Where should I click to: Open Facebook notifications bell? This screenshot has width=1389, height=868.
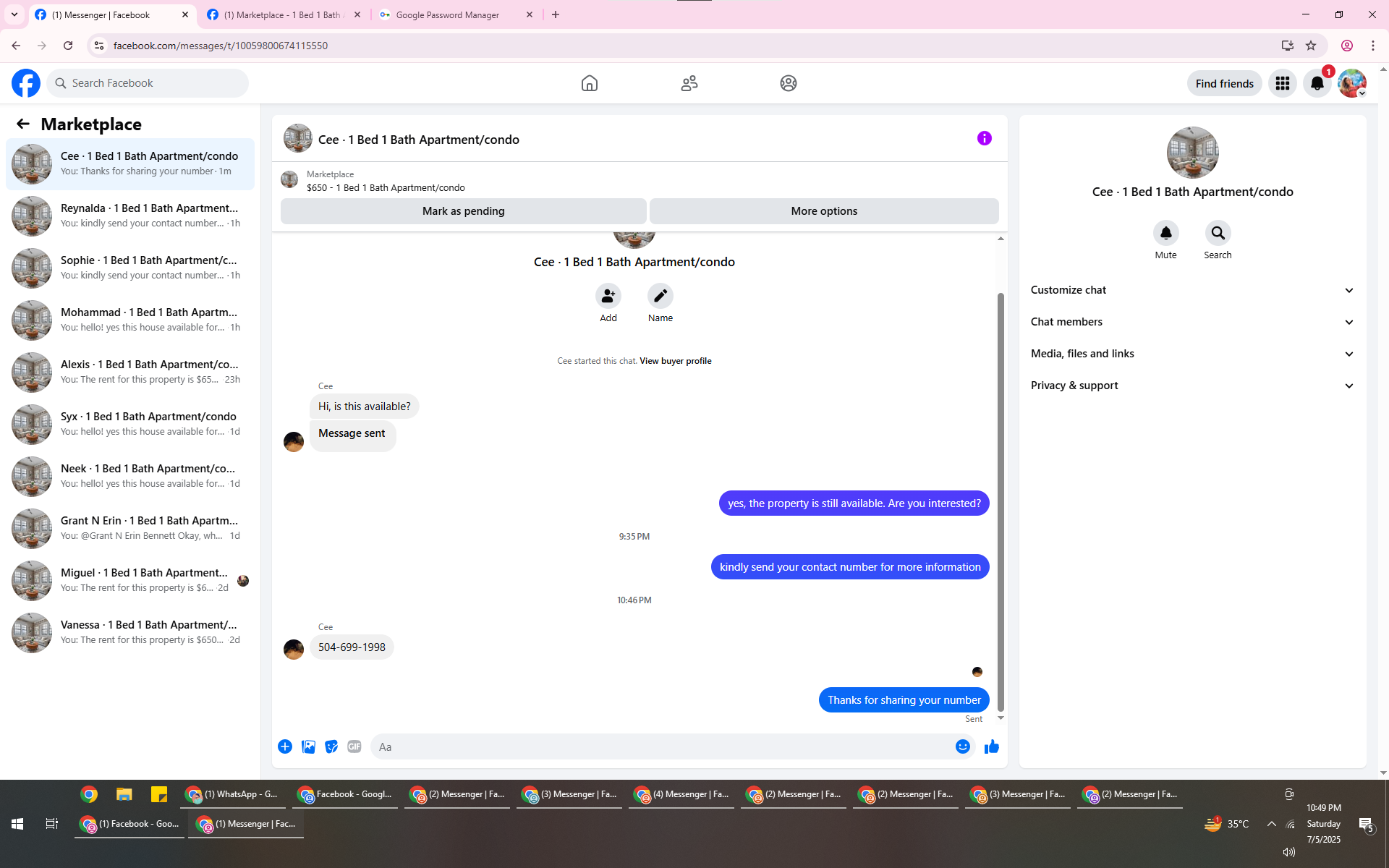[1317, 83]
